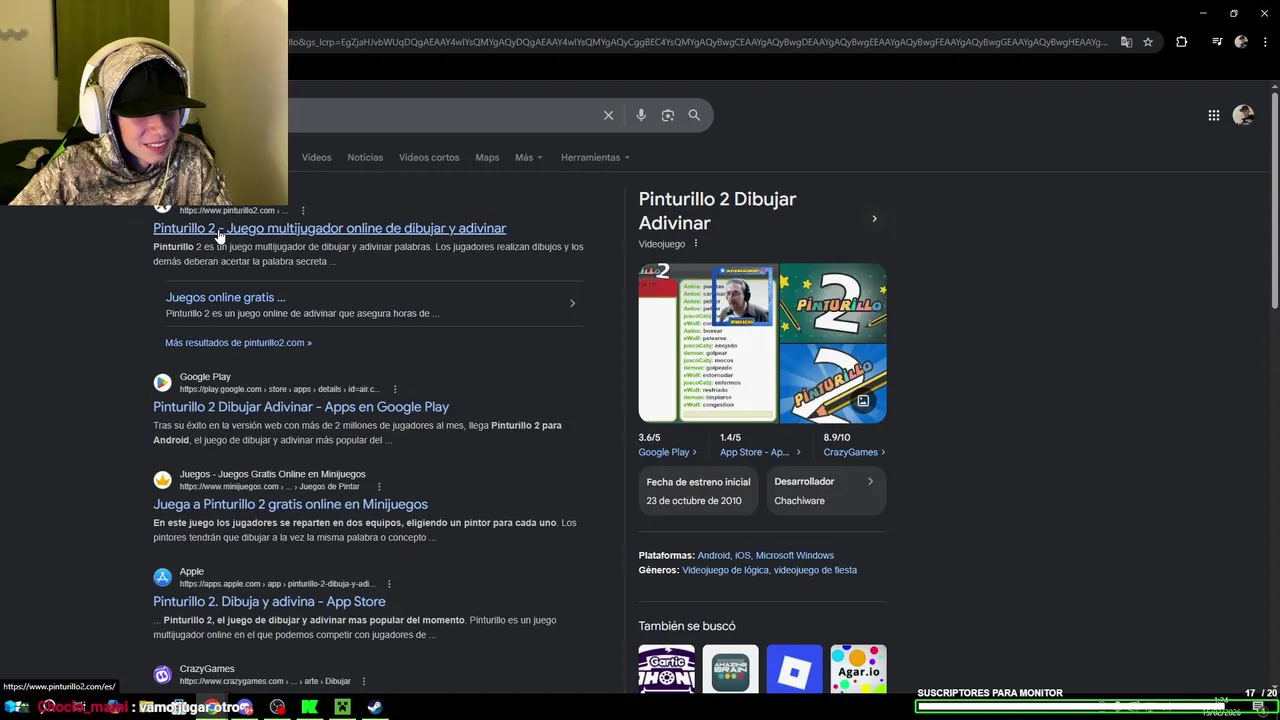Click the page vertical scrollbar
The image size is (1280, 720).
coord(1274,200)
